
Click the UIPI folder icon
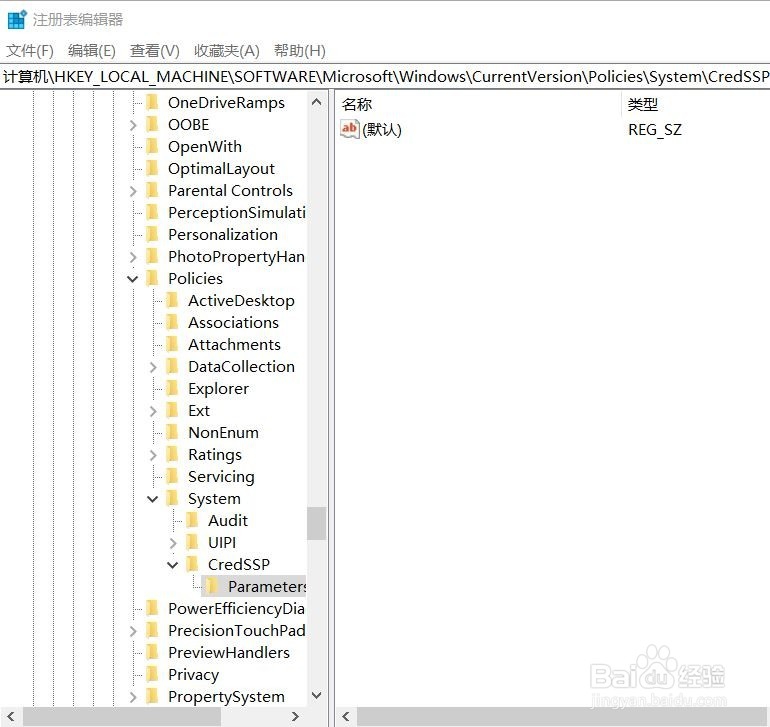(x=192, y=542)
